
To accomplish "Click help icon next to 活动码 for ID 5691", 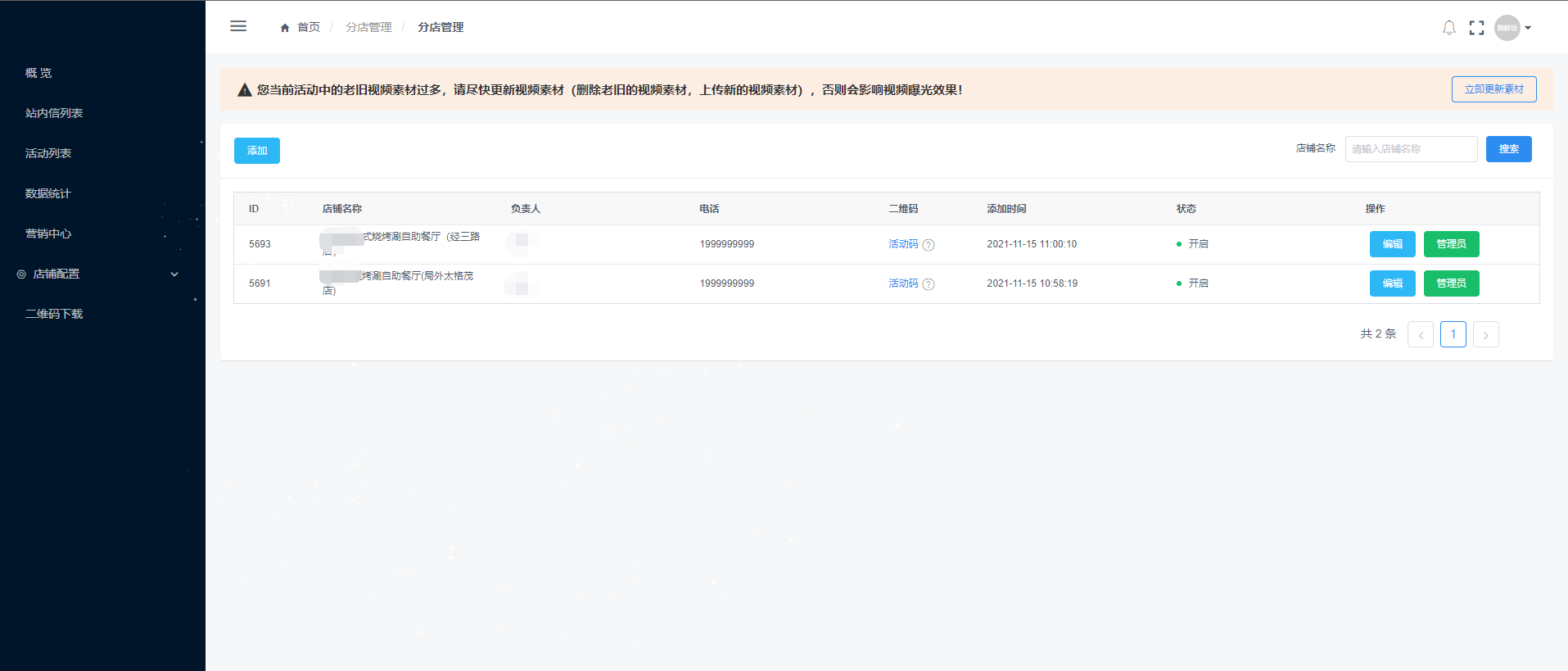I will point(928,284).
